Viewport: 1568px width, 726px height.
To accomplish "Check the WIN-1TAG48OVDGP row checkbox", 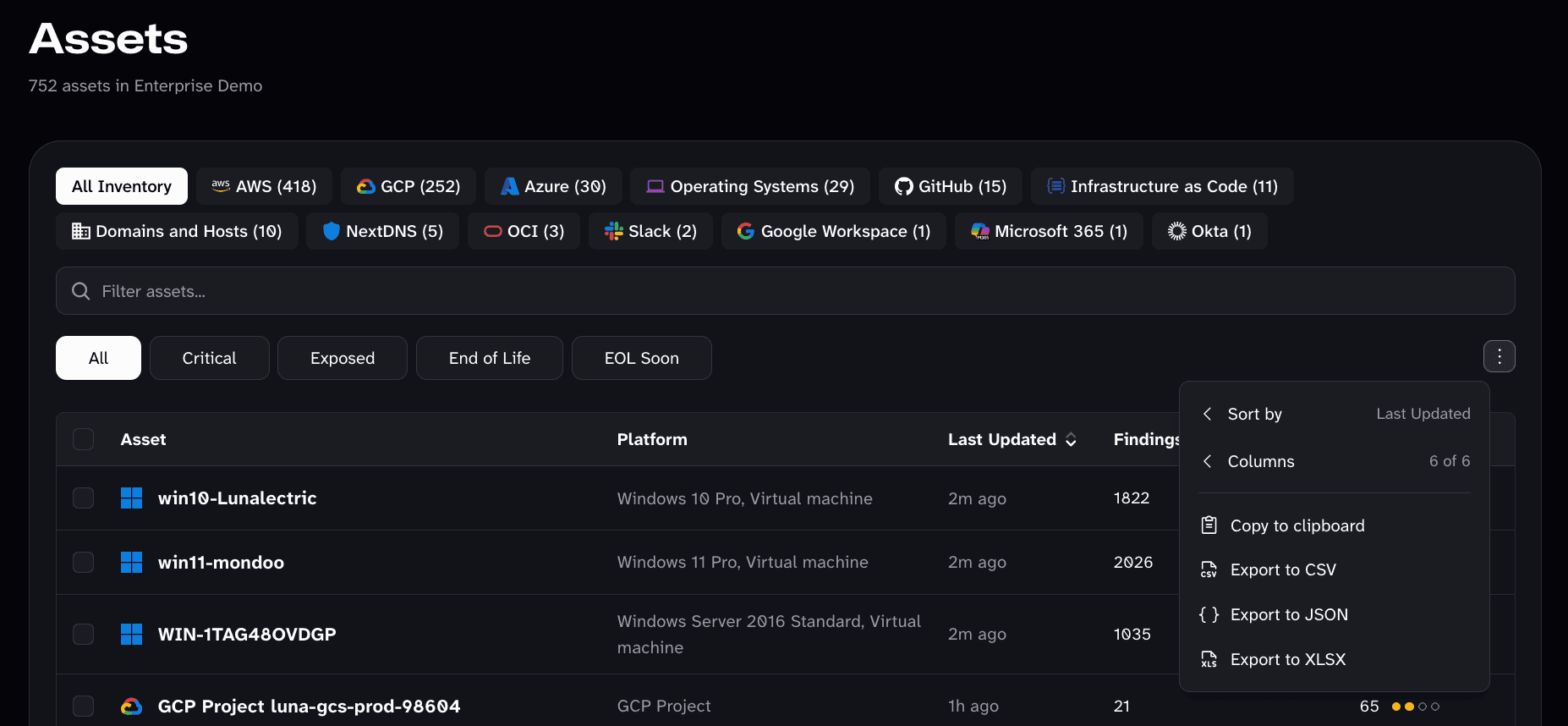I will point(84,634).
